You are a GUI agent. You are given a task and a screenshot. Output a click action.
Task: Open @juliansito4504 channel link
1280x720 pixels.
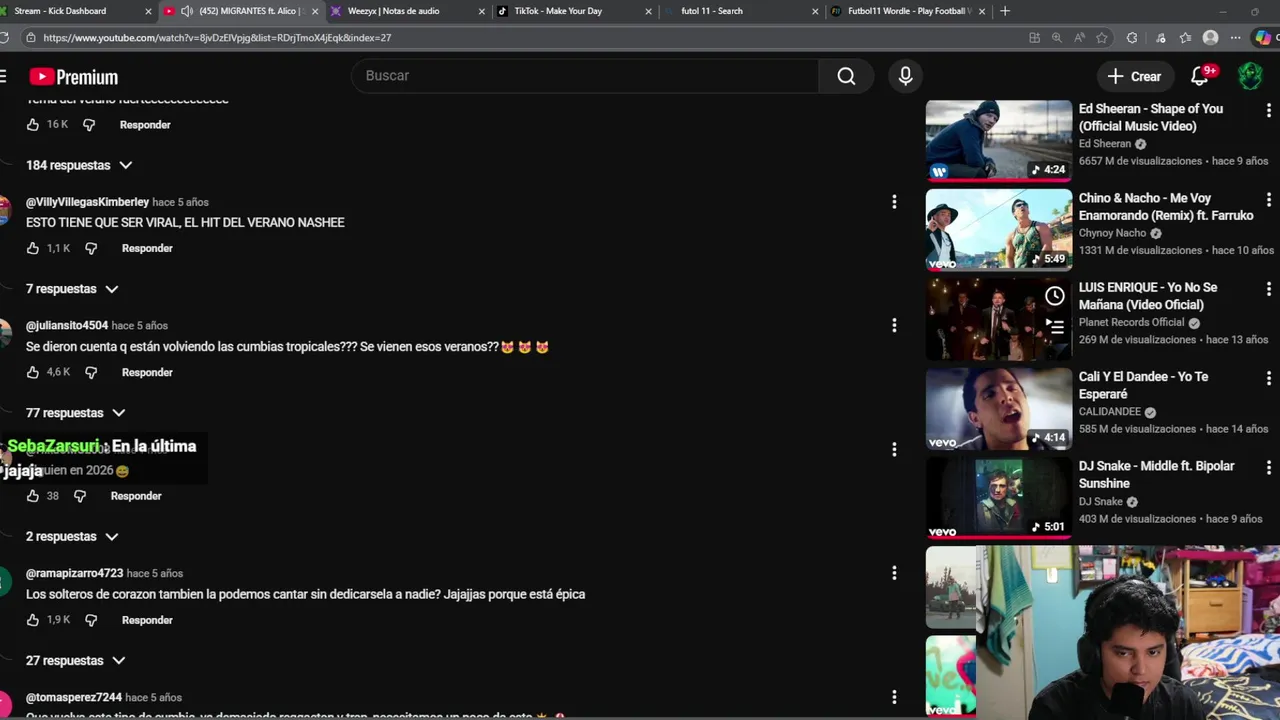click(x=67, y=325)
